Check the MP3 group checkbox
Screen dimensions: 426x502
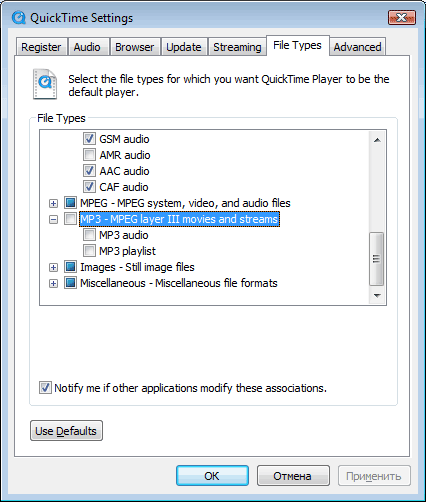(x=70, y=219)
